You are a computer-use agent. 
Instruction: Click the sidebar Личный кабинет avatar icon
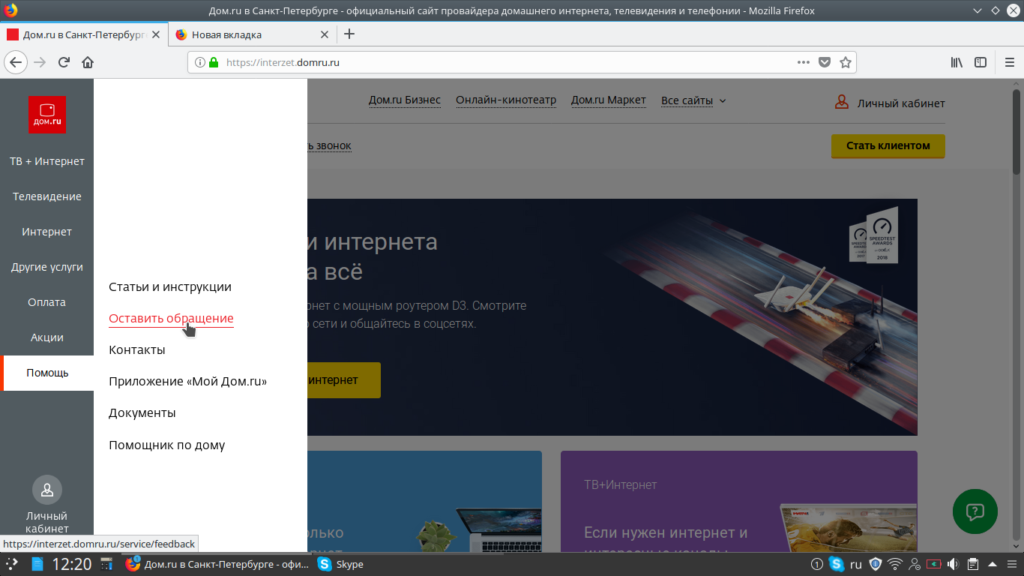(47, 490)
